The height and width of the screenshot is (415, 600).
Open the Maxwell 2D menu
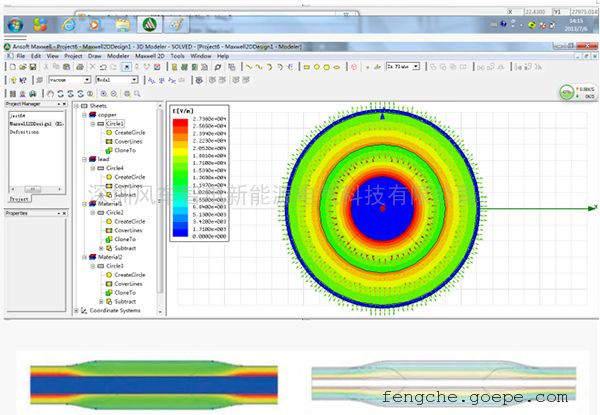pos(148,56)
